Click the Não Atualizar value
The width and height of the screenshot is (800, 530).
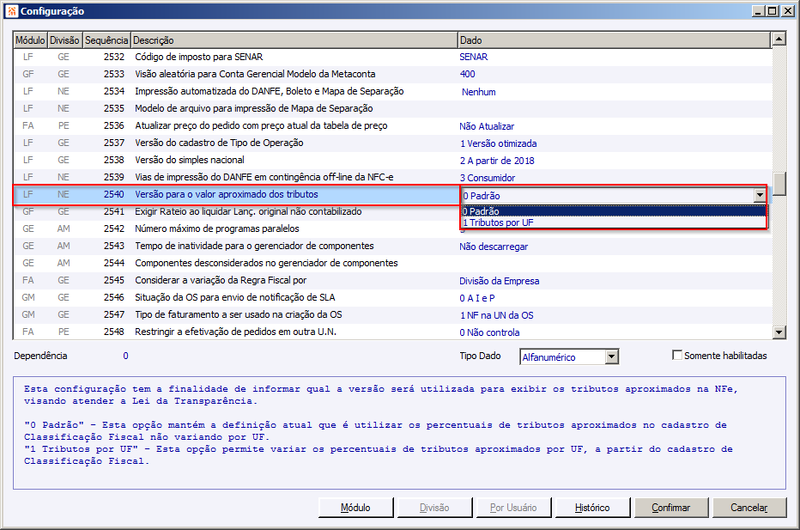click(x=486, y=126)
